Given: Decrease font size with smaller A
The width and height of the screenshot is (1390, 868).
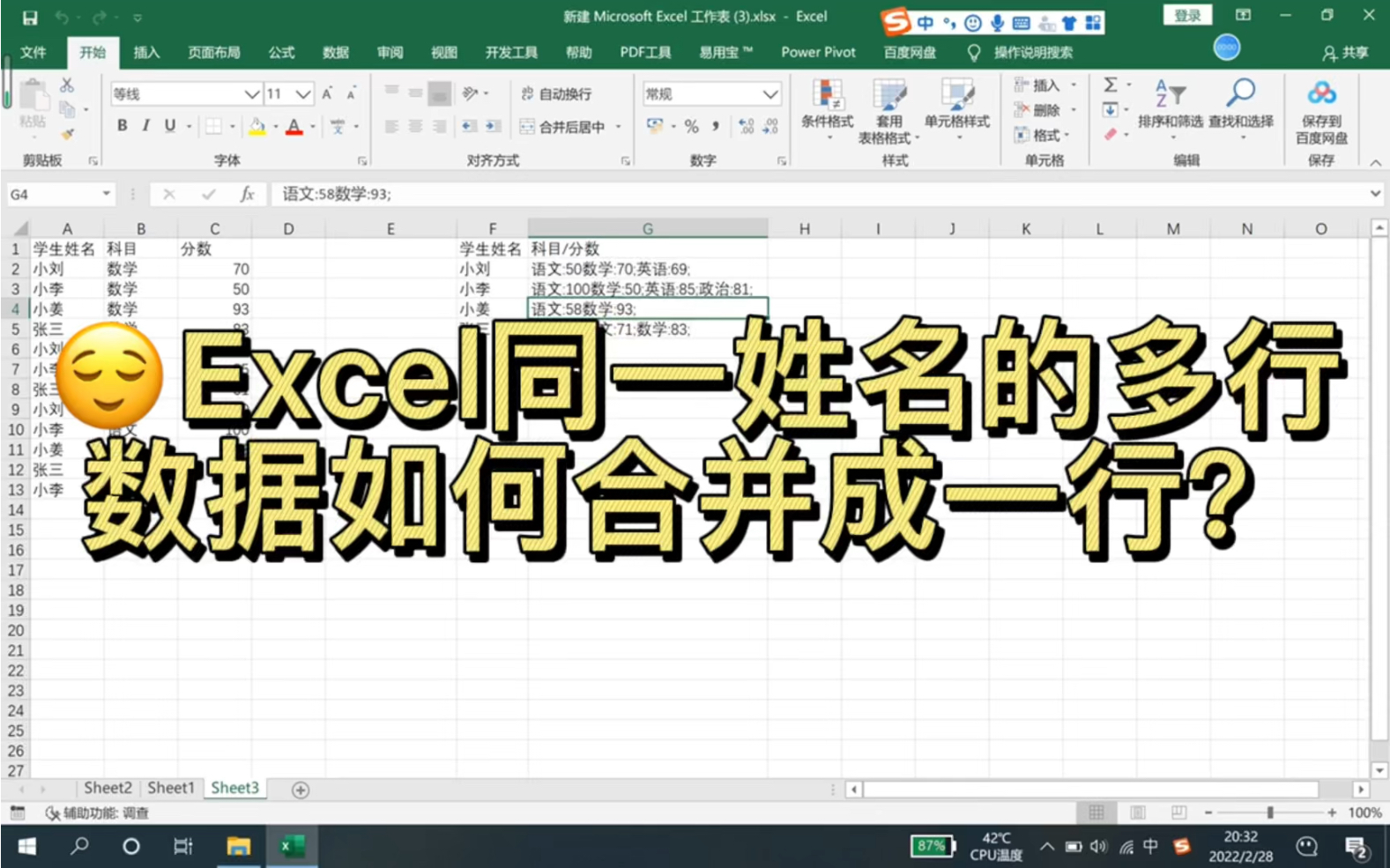Looking at the screenshot, I should [351, 93].
